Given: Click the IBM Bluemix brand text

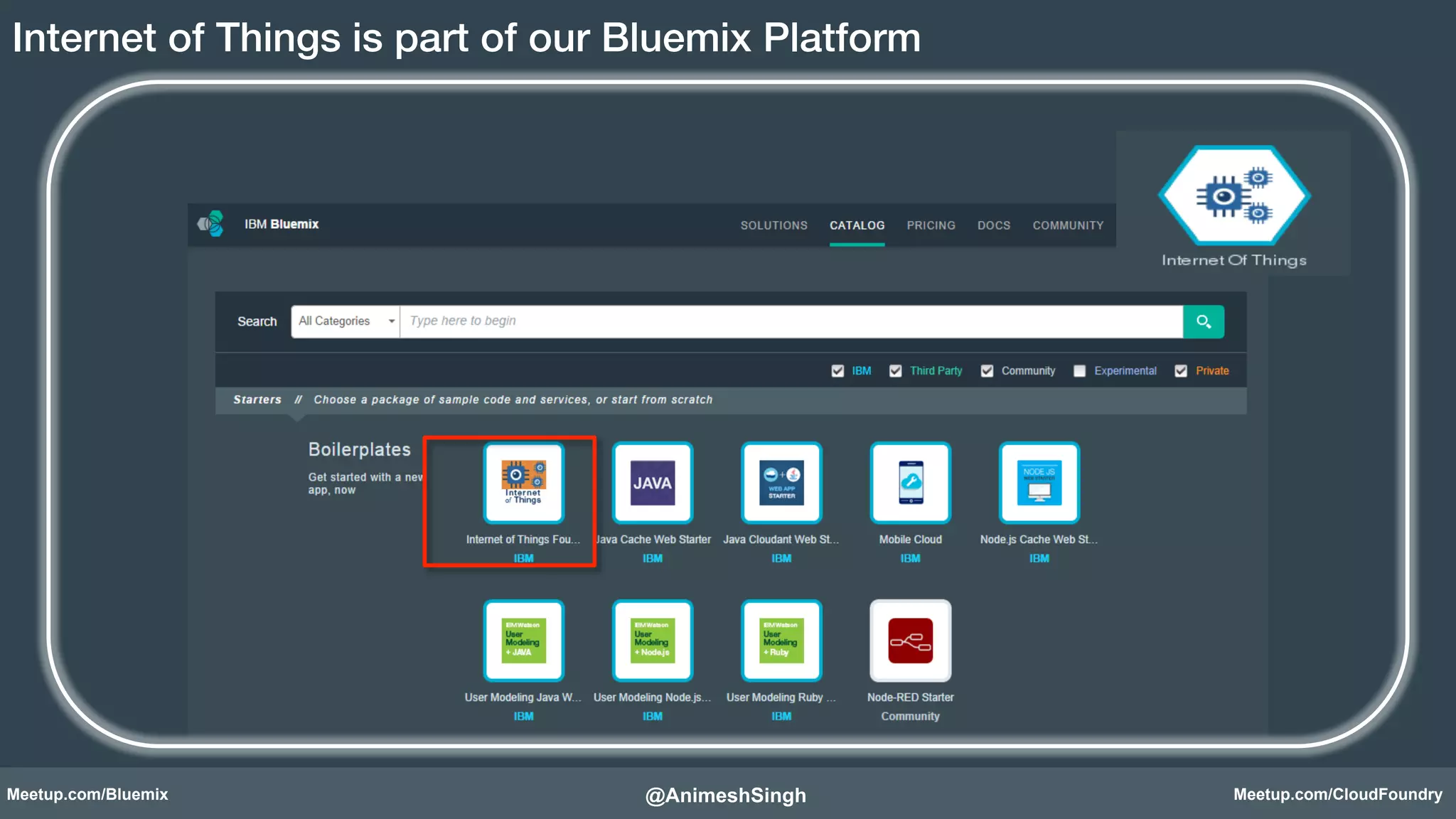Looking at the screenshot, I should (282, 224).
